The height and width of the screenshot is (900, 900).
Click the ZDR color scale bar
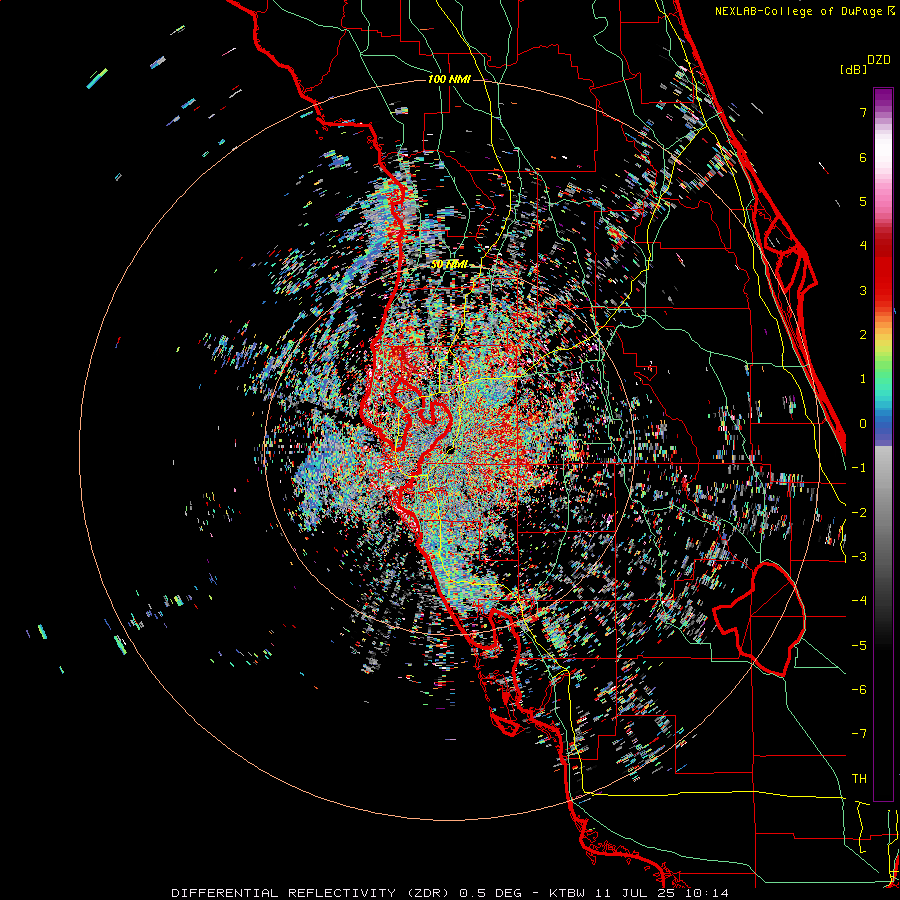[x=883, y=444]
